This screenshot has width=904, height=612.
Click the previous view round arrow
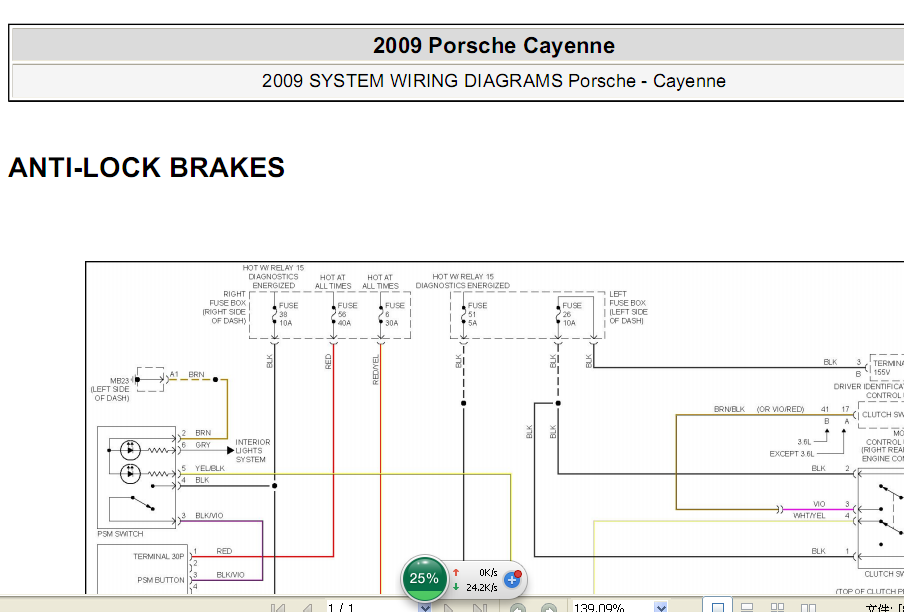tap(518, 608)
